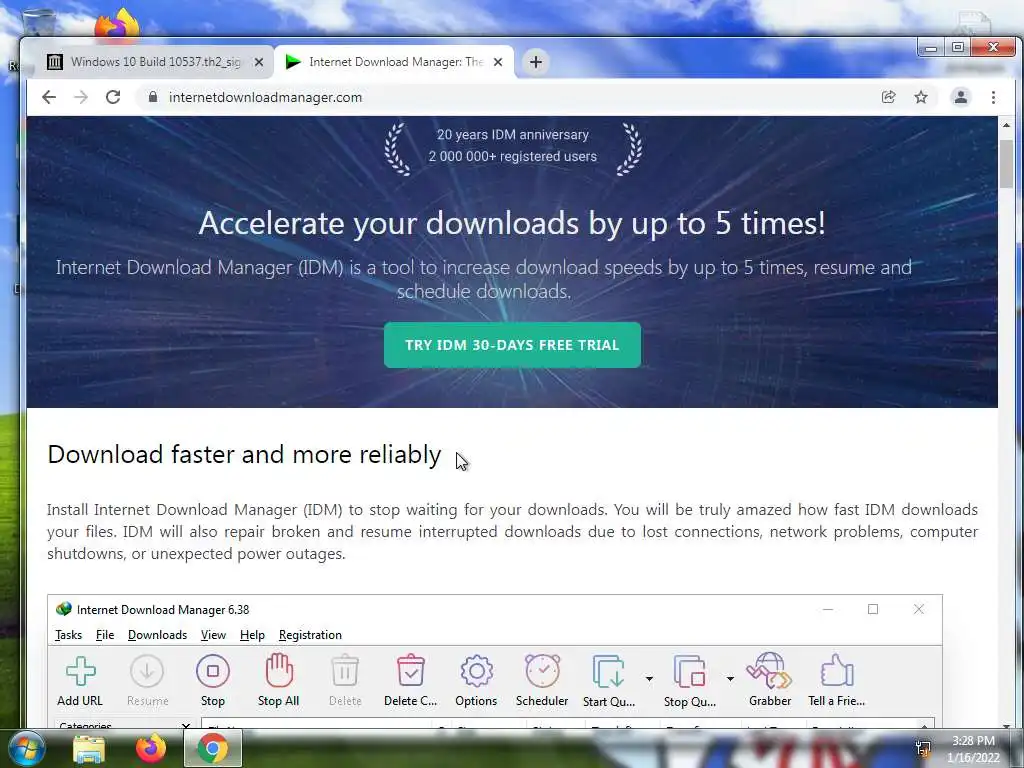Share this page via the share icon
1024x768 pixels.
click(x=888, y=97)
